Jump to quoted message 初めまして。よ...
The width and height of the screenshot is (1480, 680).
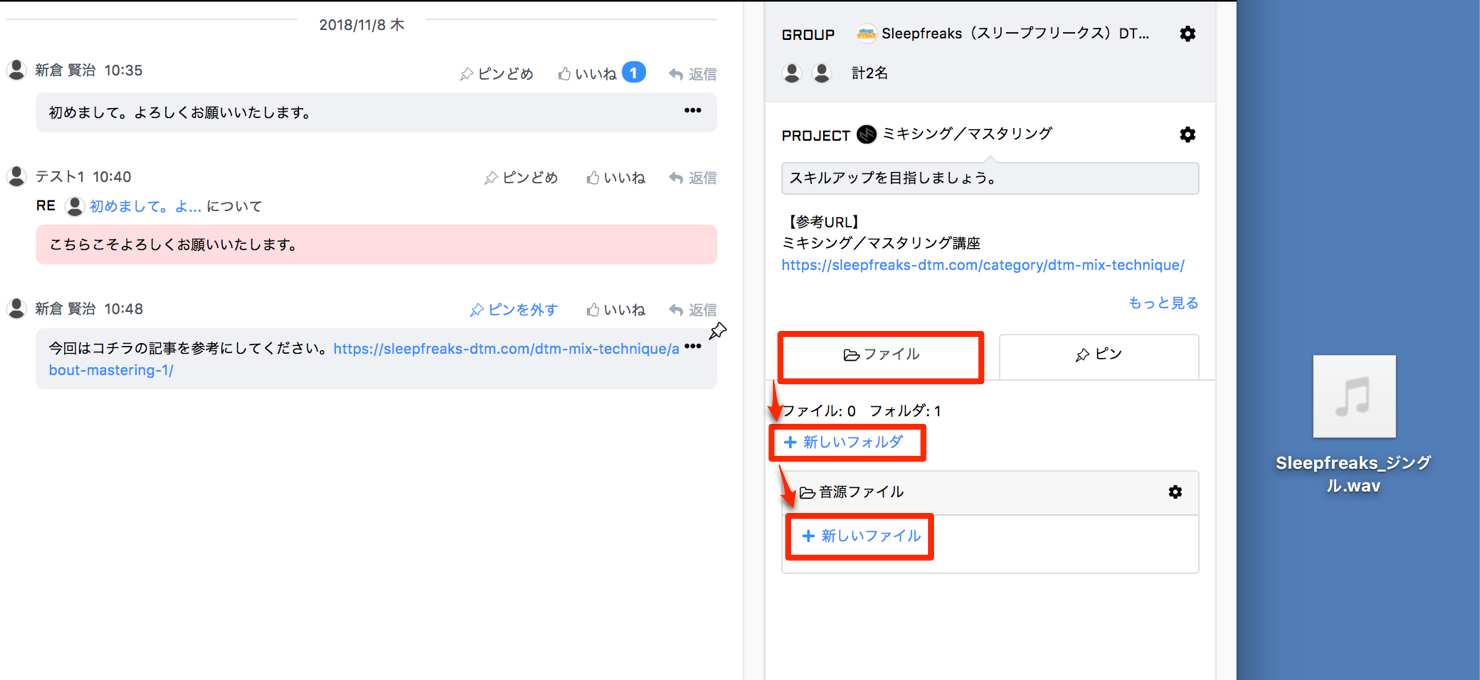(145, 206)
